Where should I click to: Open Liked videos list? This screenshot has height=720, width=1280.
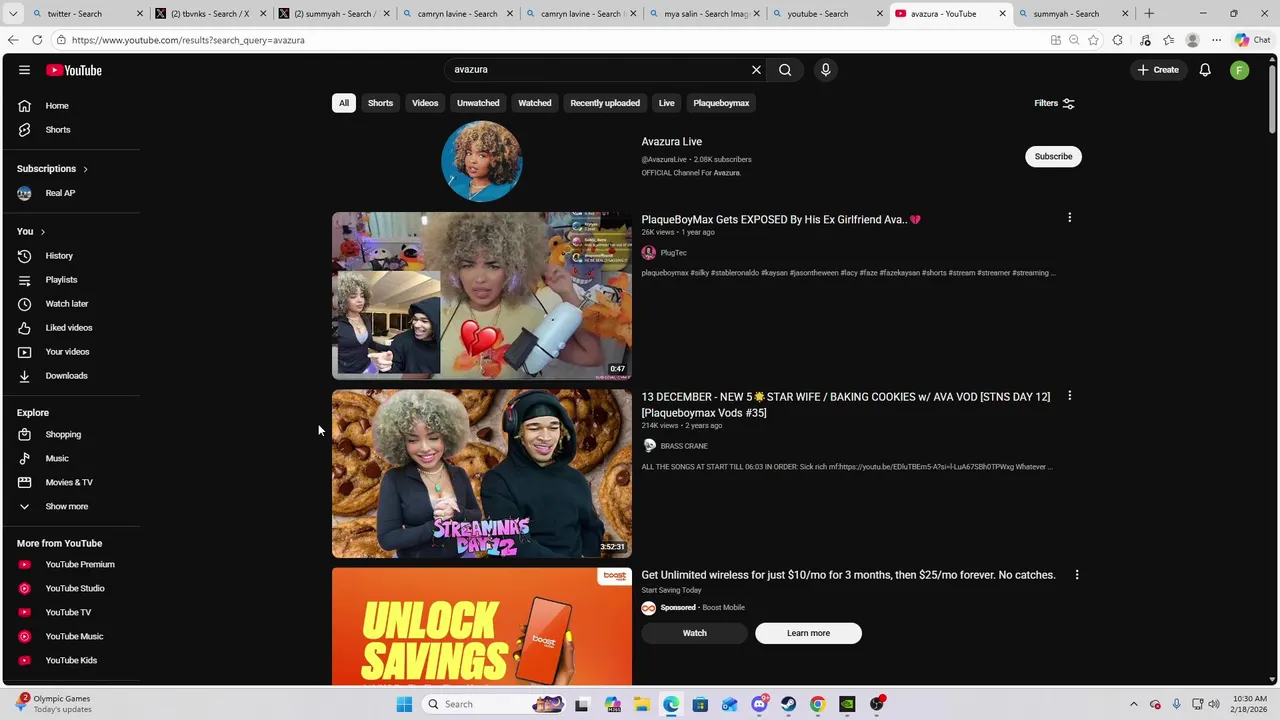(70, 327)
